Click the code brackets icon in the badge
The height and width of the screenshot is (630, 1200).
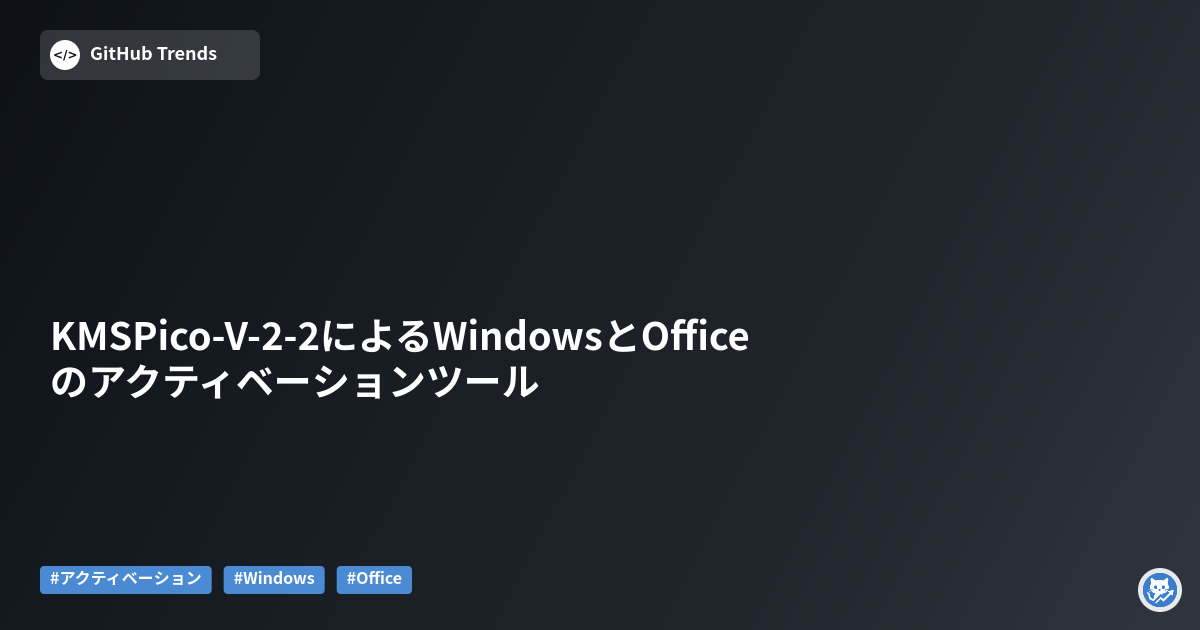click(x=65, y=55)
